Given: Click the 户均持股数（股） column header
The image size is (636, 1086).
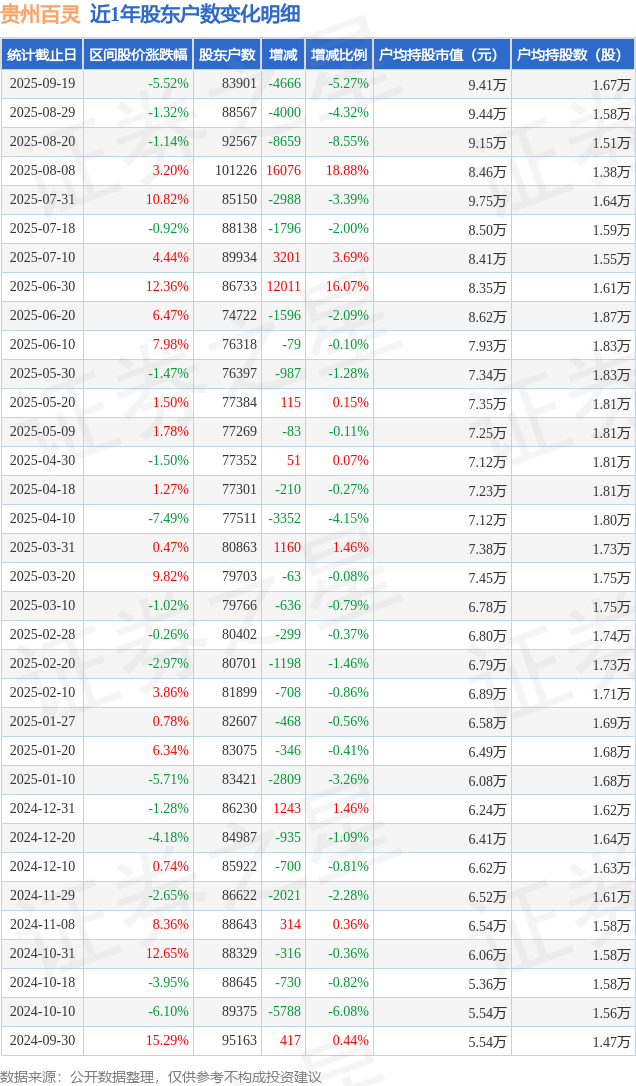Looking at the screenshot, I should click(572, 55).
